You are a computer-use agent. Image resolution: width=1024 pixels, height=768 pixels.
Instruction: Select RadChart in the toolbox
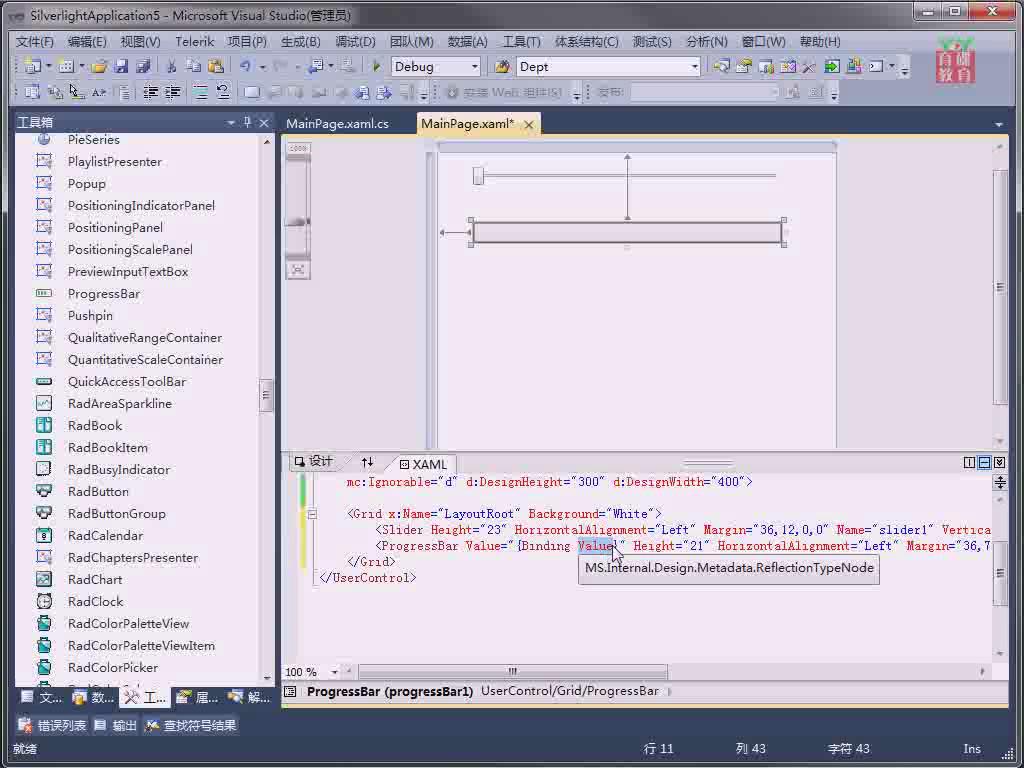tap(95, 580)
